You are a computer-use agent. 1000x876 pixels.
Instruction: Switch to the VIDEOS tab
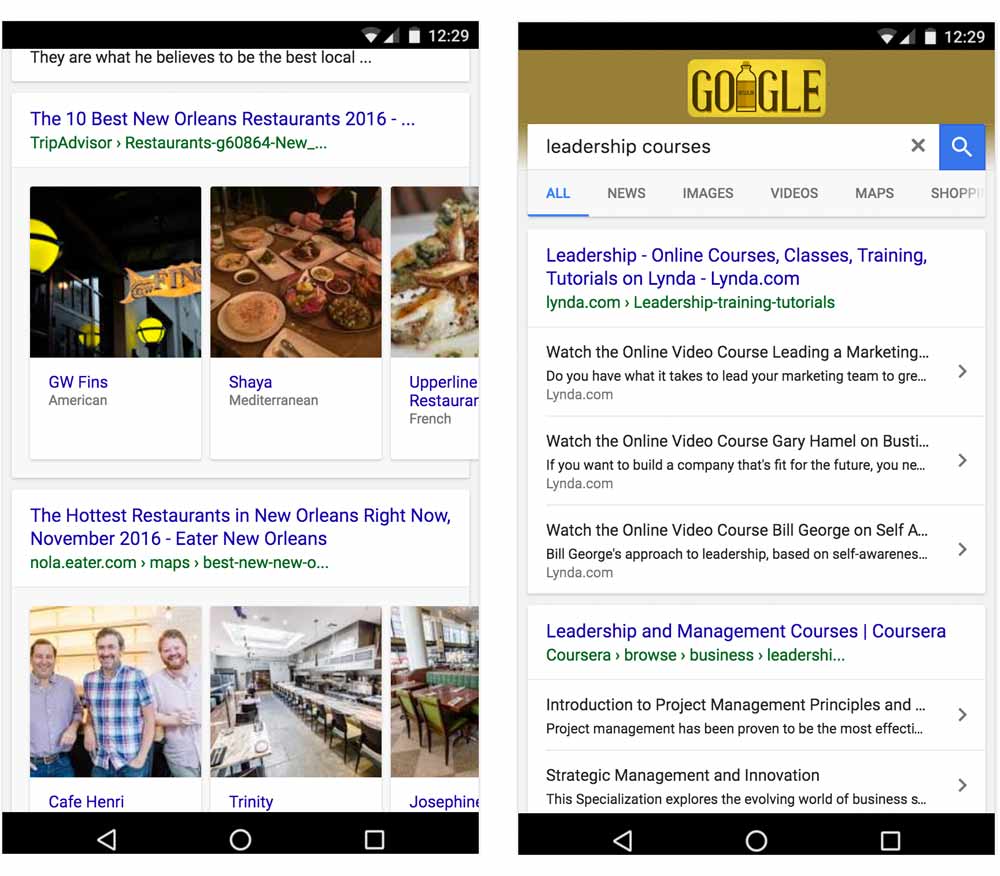pyautogui.click(x=794, y=193)
